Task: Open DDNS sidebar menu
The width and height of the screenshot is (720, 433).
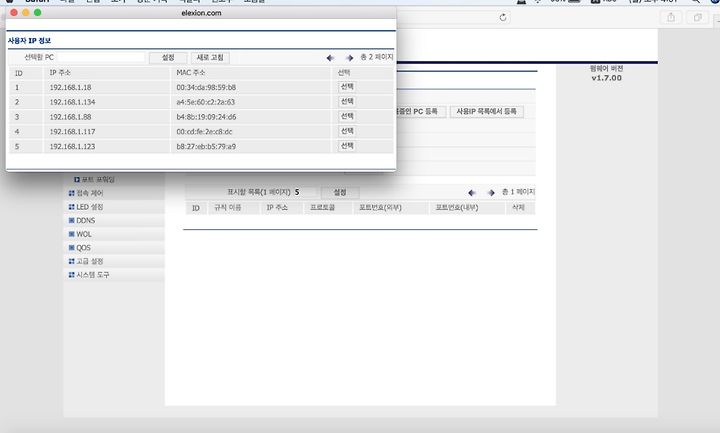Action: [x=85, y=220]
